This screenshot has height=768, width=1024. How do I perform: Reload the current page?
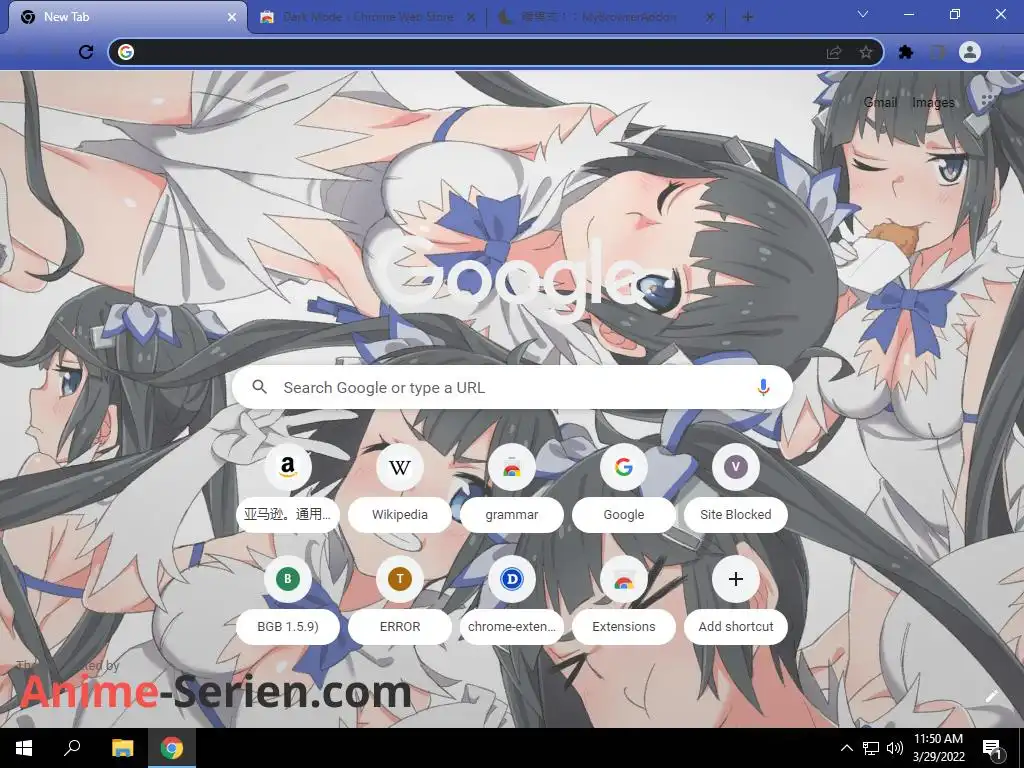pyautogui.click(x=86, y=52)
